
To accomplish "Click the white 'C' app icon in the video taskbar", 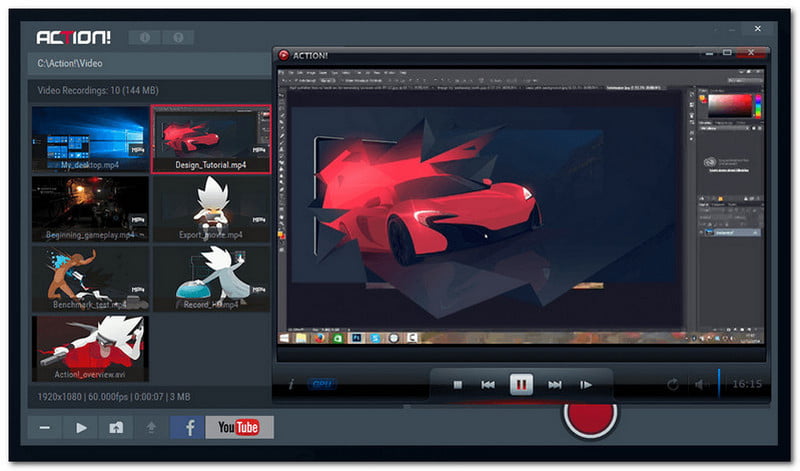I will point(412,338).
